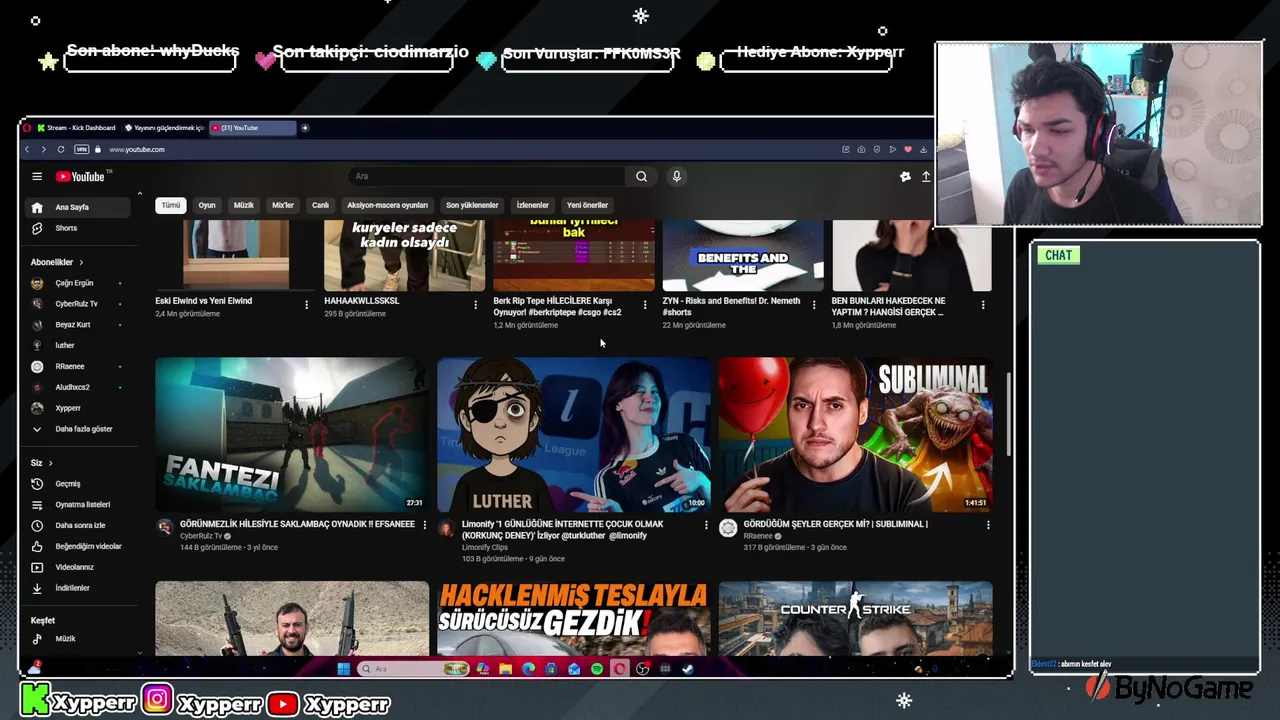Open new browser tab with plus button
The width and height of the screenshot is (1280, 720).
tap(305, 128)
